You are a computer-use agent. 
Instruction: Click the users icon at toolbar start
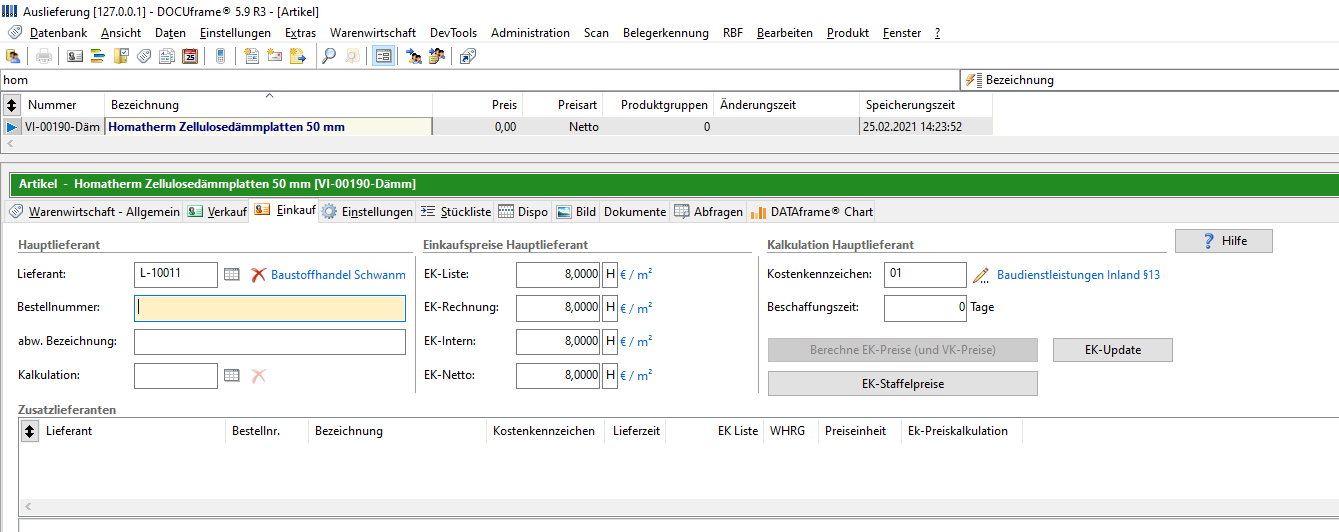pos(13,56)
